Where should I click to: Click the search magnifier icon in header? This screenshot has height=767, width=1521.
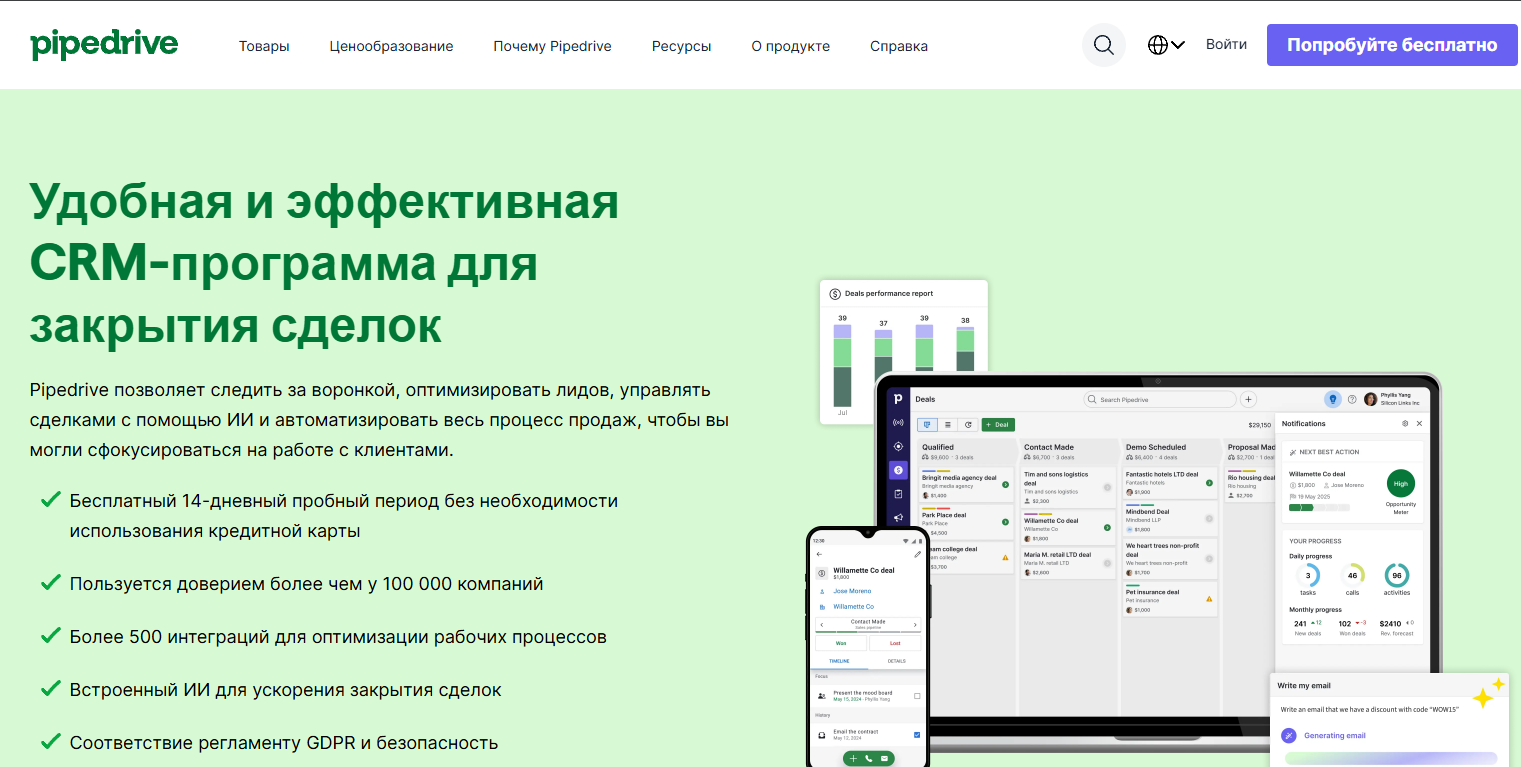pos(1103,45)
